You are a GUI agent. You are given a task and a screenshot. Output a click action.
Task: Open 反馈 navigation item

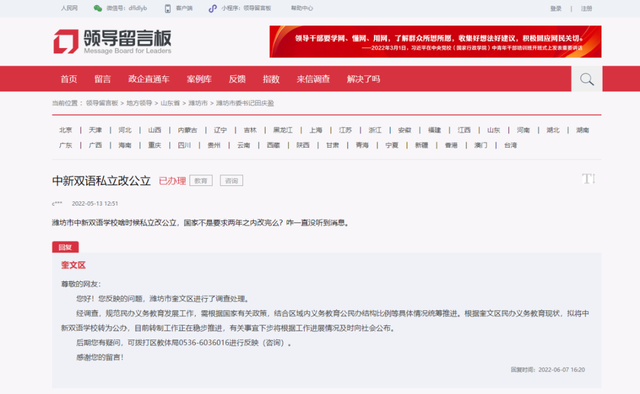[237, 79]
